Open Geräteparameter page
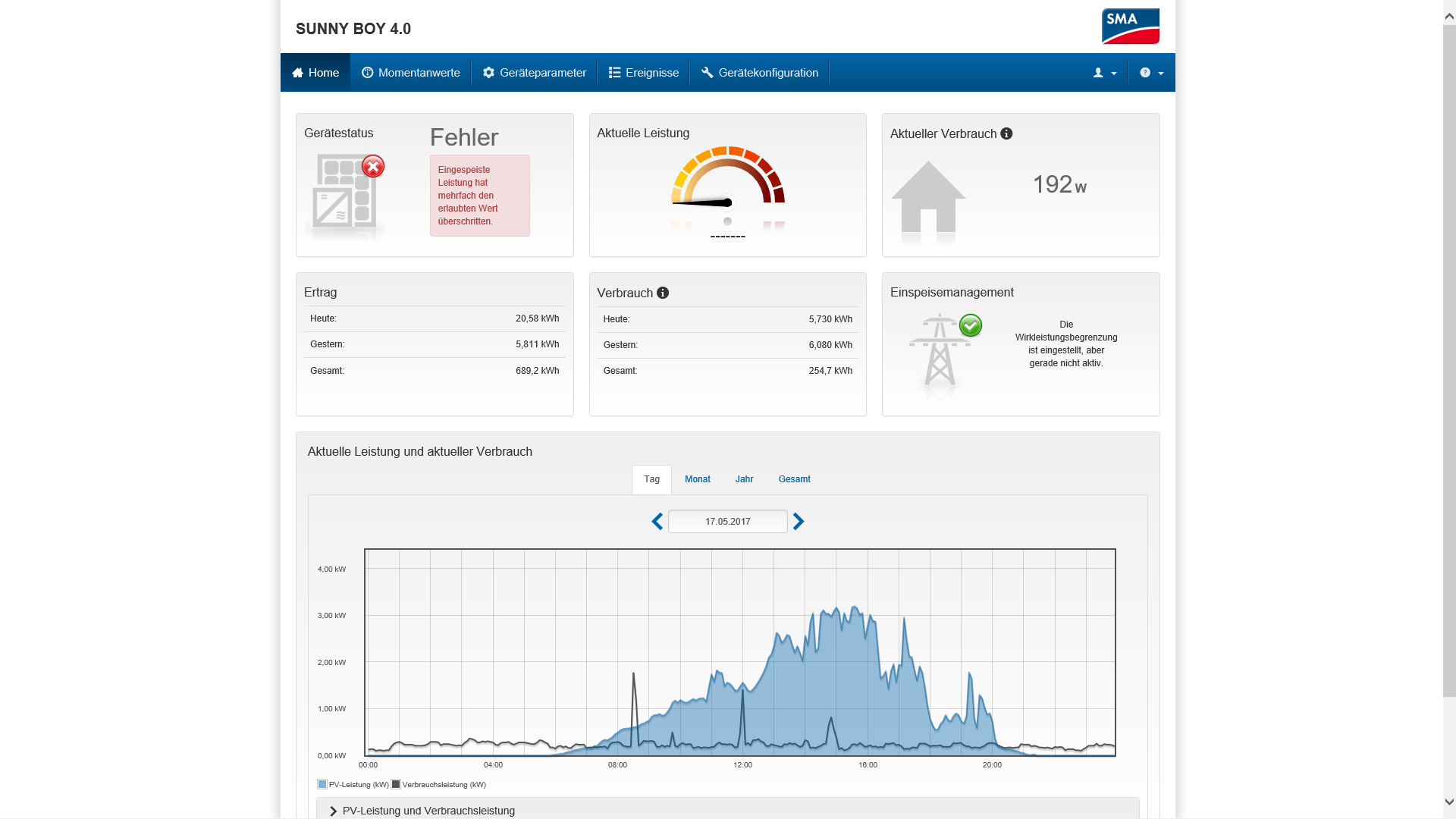The image size is (1456, 819). 535,73
